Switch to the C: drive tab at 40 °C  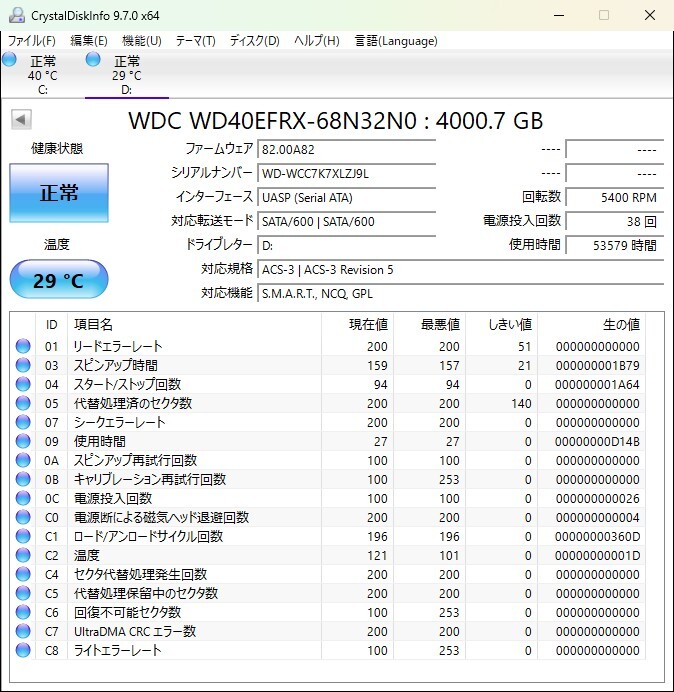[x=42, y=74]
